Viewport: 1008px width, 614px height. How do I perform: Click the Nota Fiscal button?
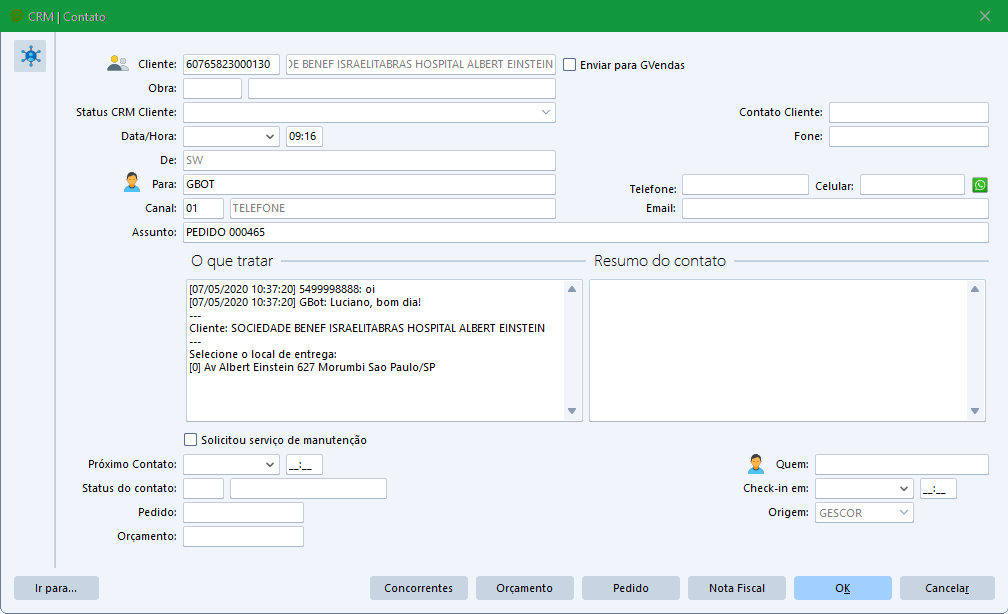click(736, 588)
